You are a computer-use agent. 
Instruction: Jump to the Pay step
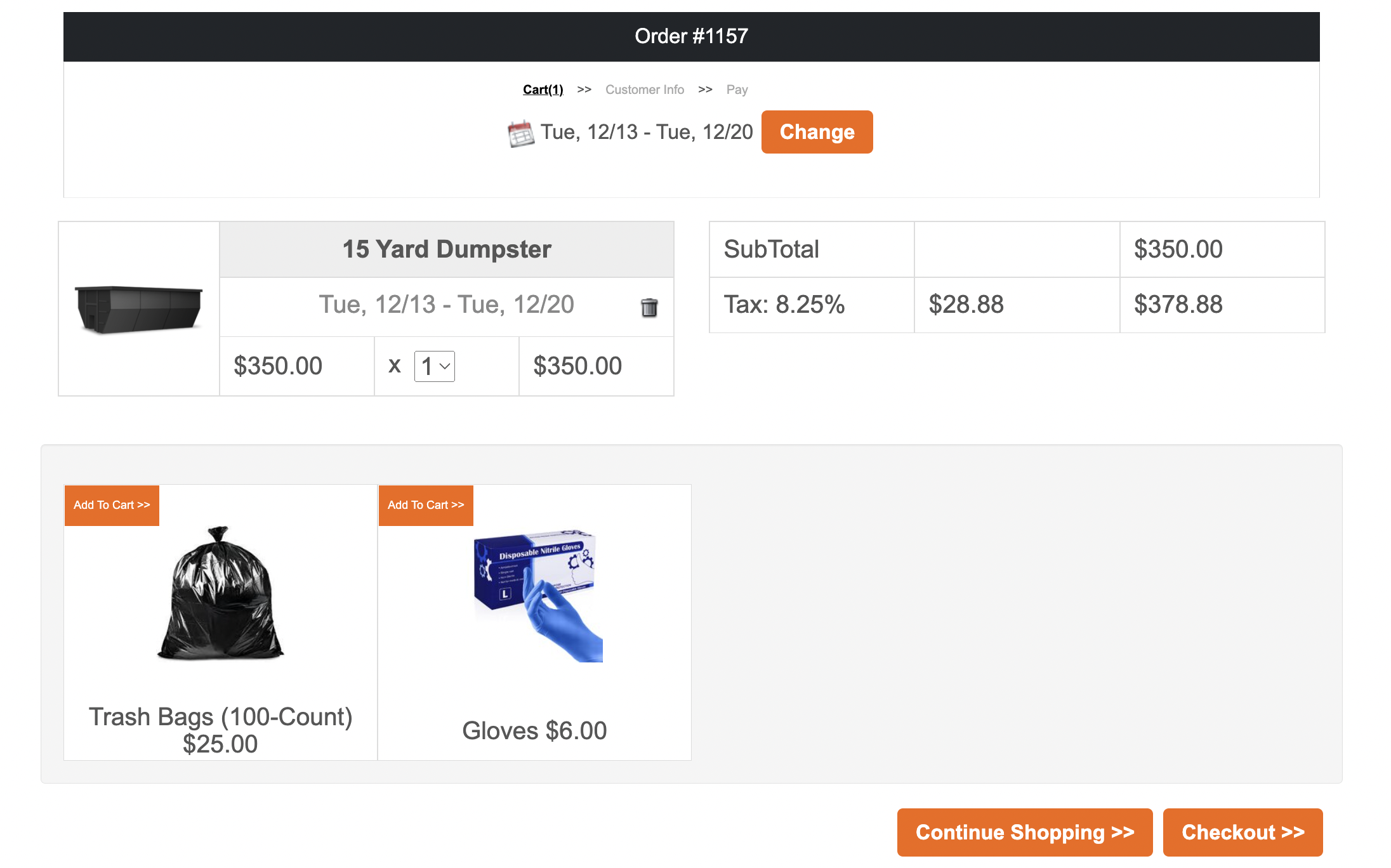[x=737, y=89]
